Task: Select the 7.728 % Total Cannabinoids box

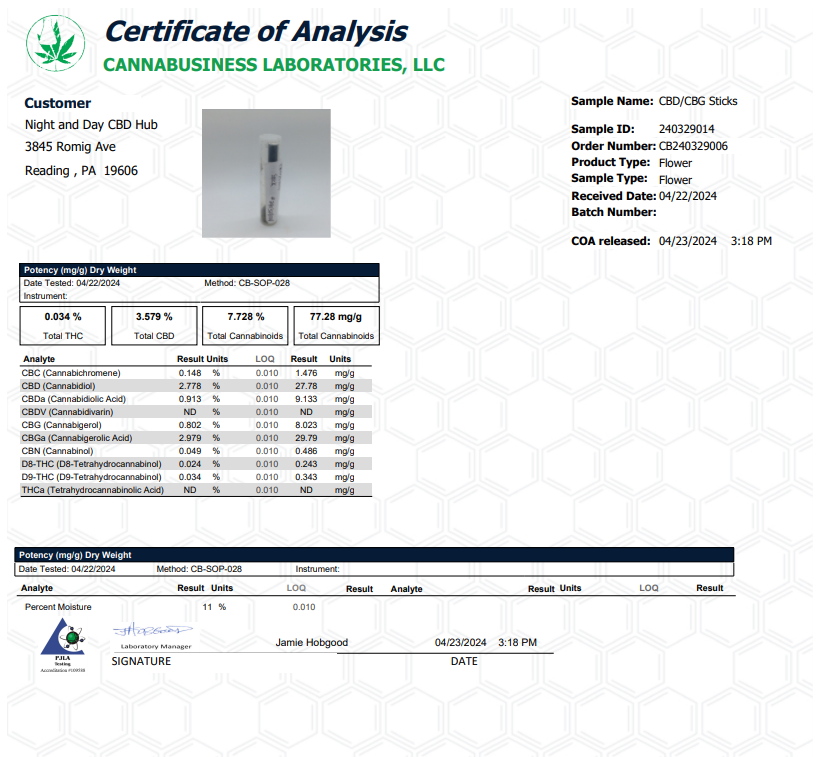Action: pos(245,325)
